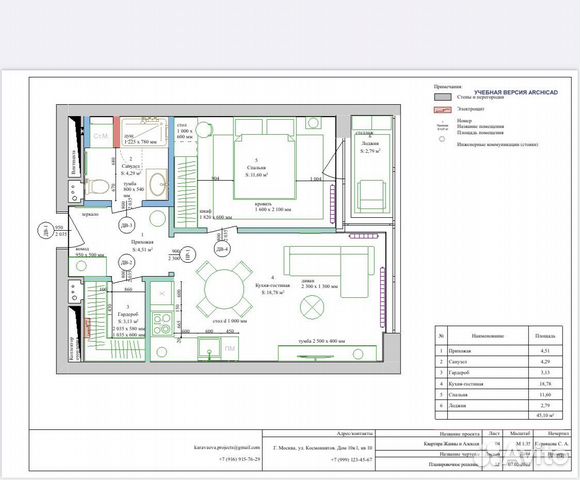Select the crossed-circle pouf symbol near sofa
The height and width of the screenshot is (480, 580).
[312, 307]
